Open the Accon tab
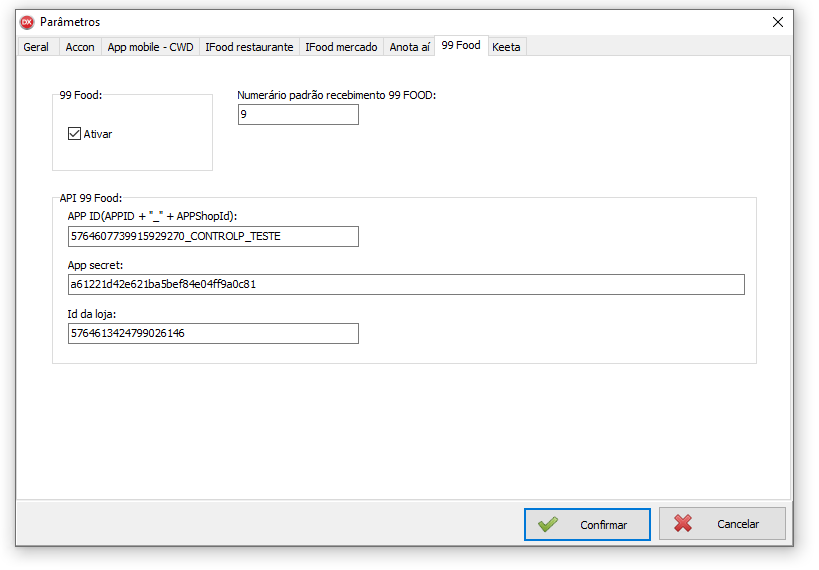This screenshot has height=570, width=819. tap(80, 47)
